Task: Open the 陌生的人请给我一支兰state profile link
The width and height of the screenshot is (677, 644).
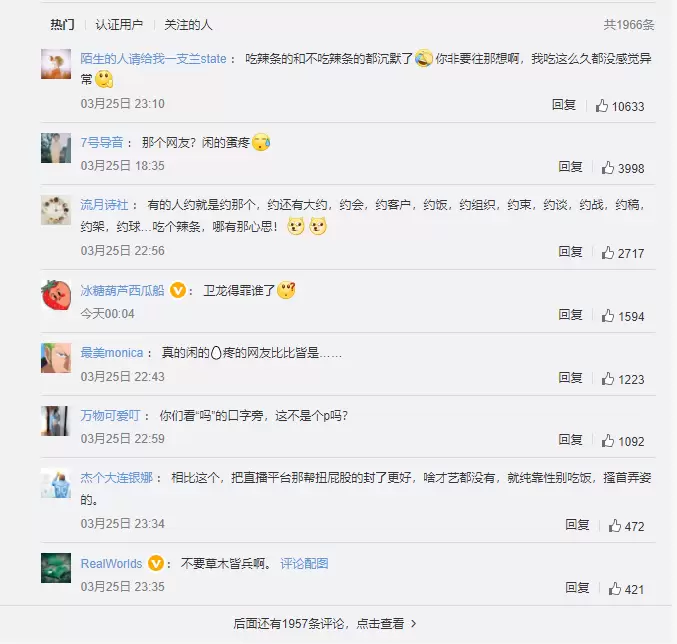Action: (153, 59)
